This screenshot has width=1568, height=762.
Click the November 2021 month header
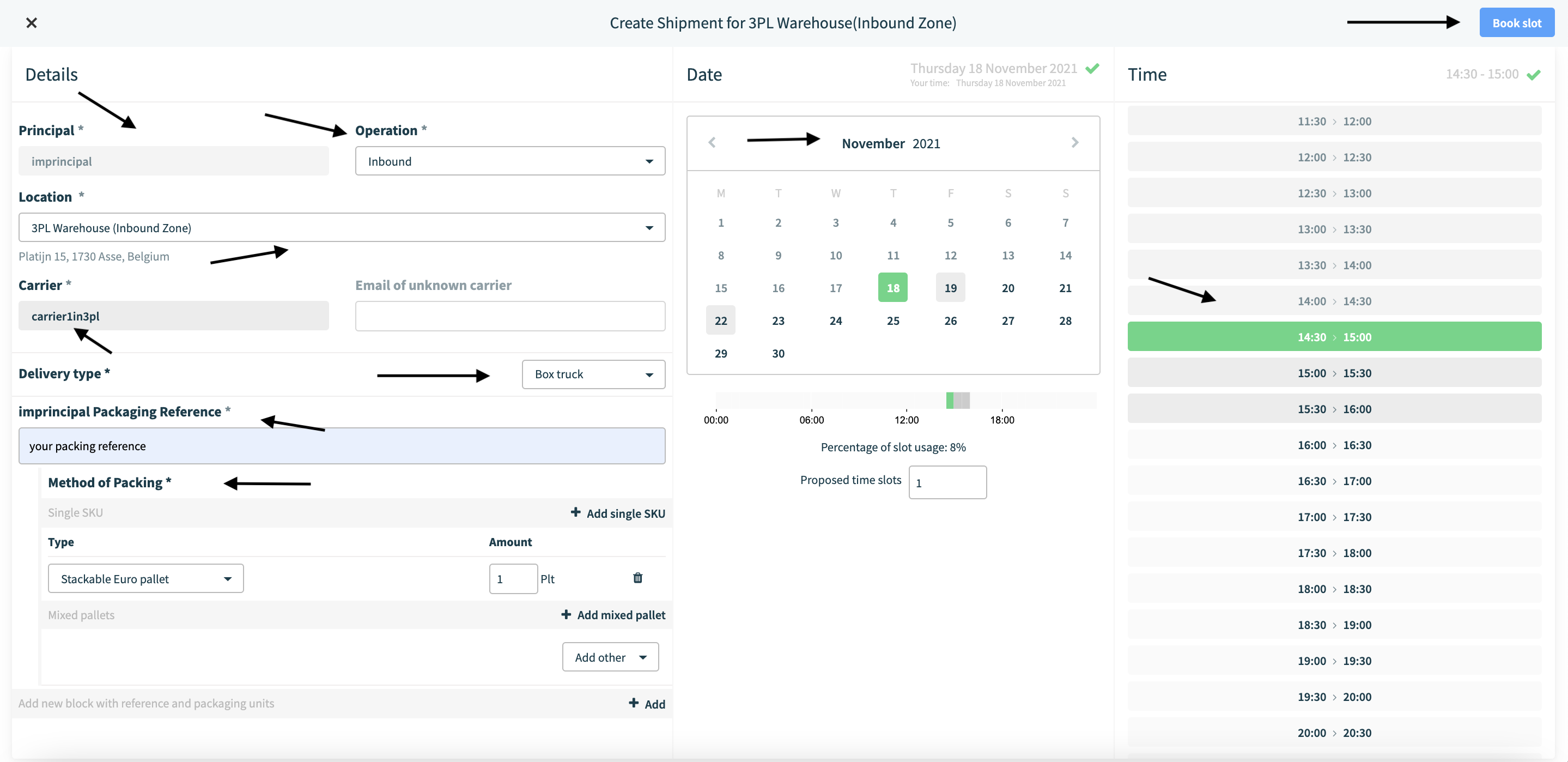point(891,143)
